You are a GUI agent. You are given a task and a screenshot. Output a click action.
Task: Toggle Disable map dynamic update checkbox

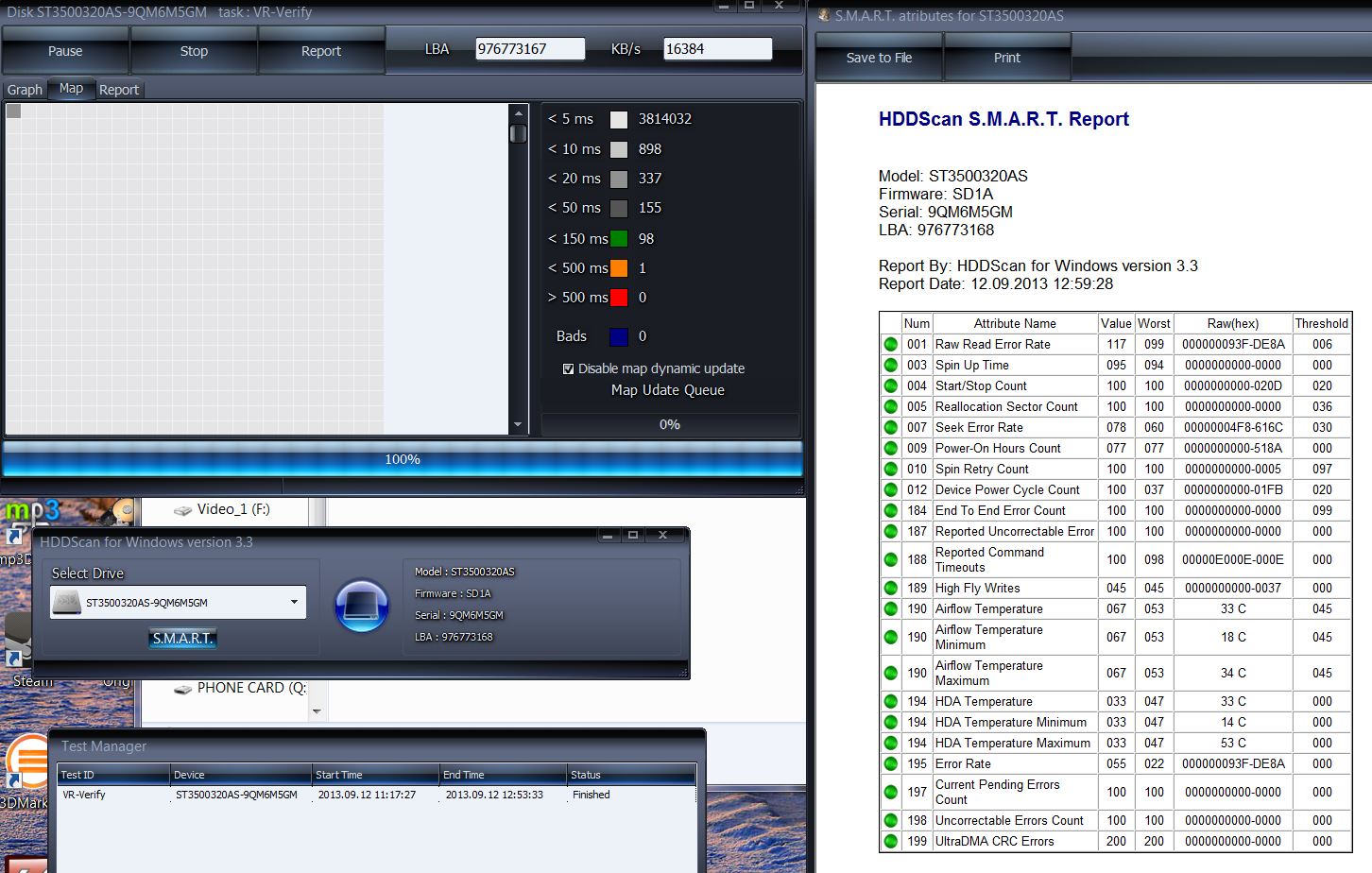[x=568, y=369]
